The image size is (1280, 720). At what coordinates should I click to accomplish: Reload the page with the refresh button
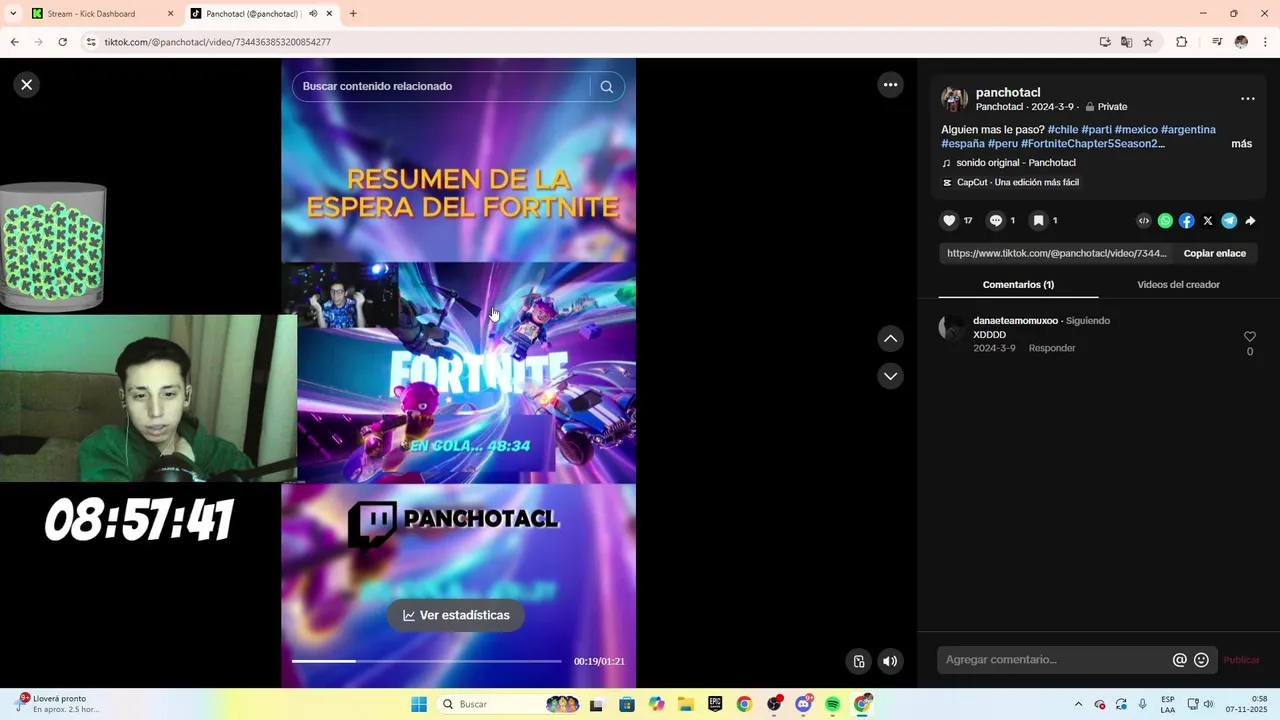coord(62,42)
